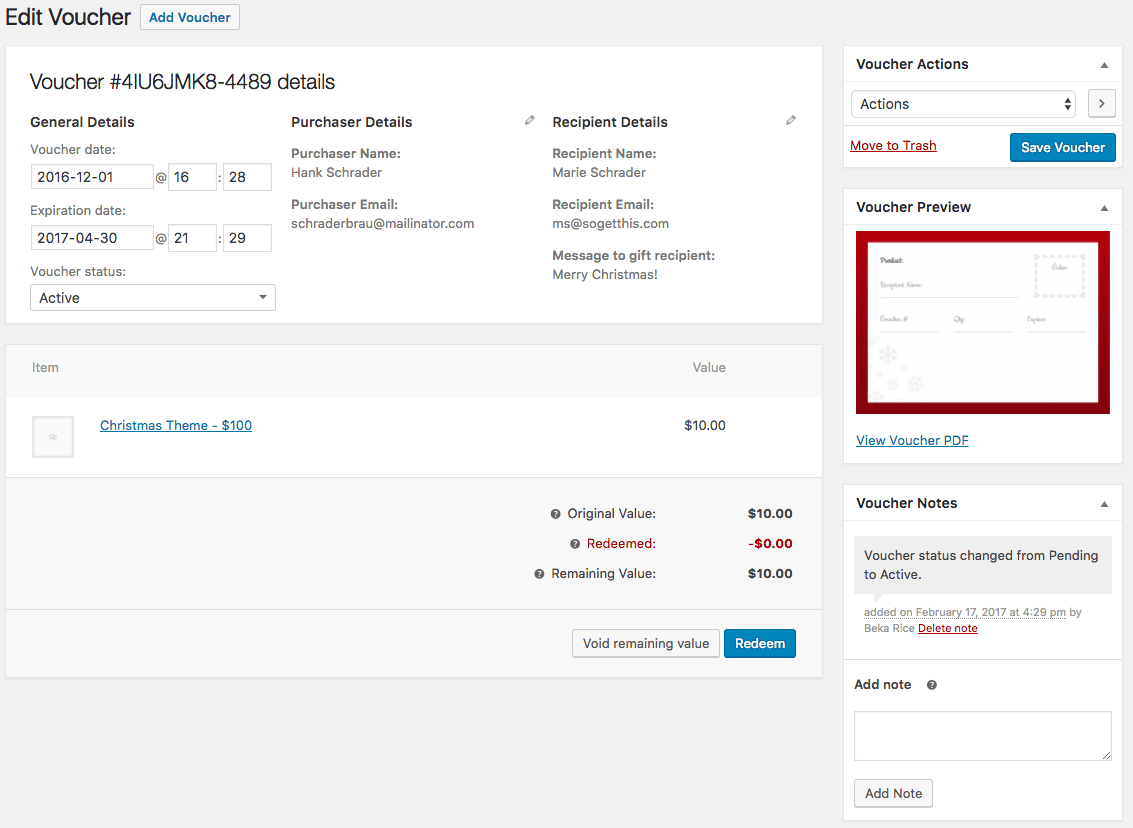Open help tooltip next to Remaining Value

[x=538, y=573]
